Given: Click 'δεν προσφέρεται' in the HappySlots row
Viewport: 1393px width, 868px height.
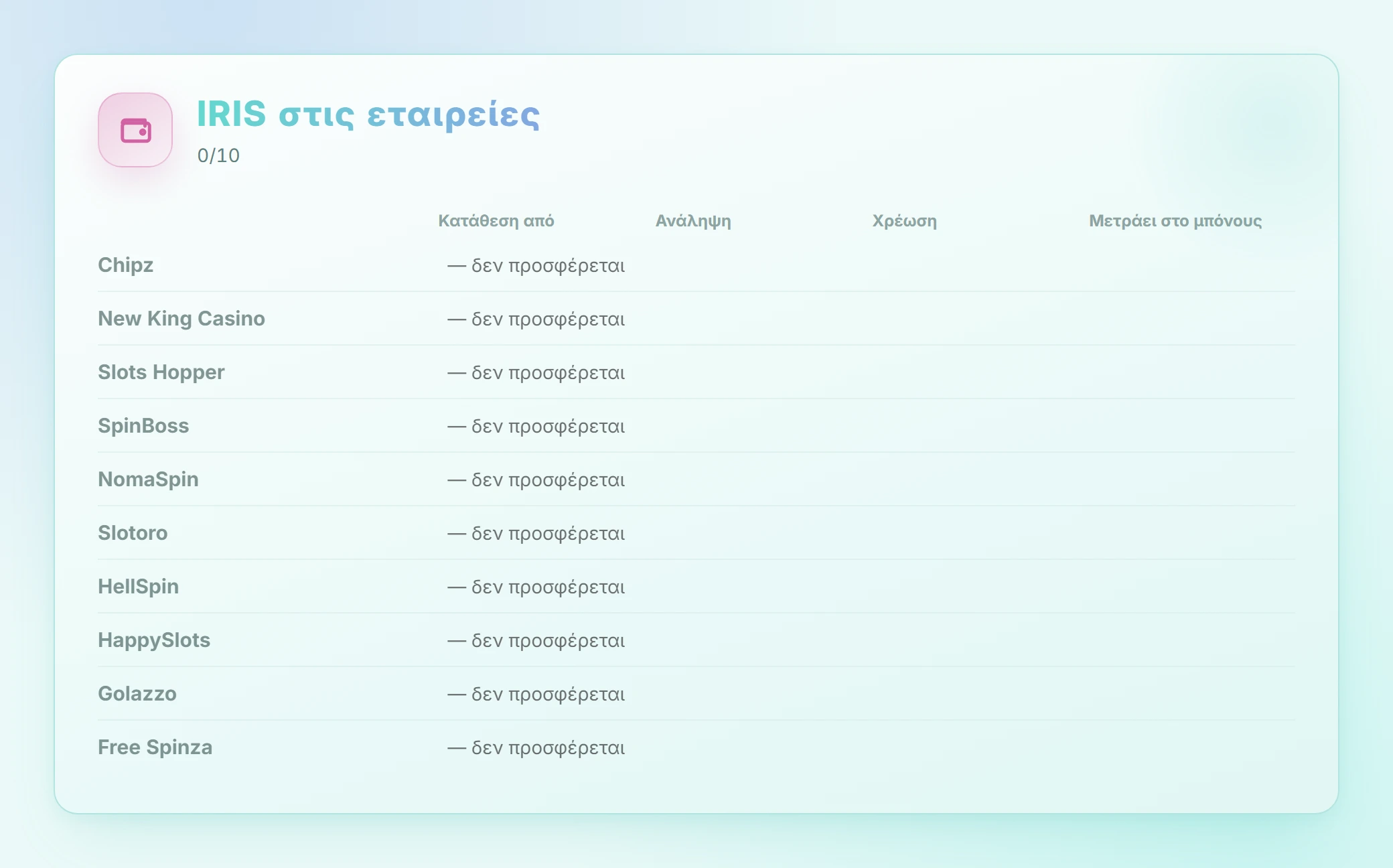Looking at the screenshot, I should [x=548, y=641].
